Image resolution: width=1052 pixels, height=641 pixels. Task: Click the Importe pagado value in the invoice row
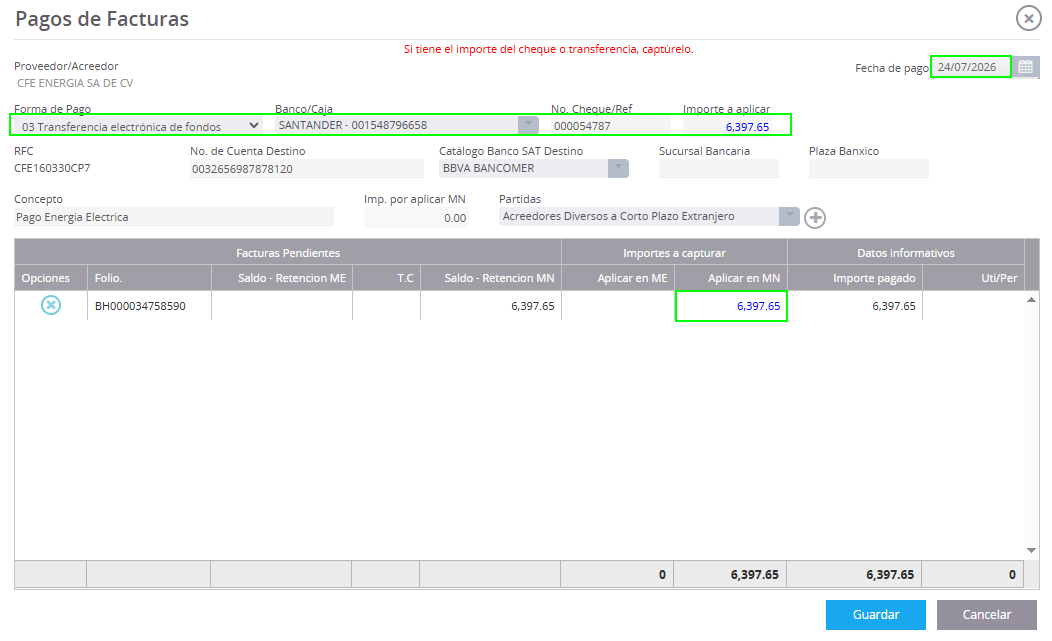pos(894,306)
